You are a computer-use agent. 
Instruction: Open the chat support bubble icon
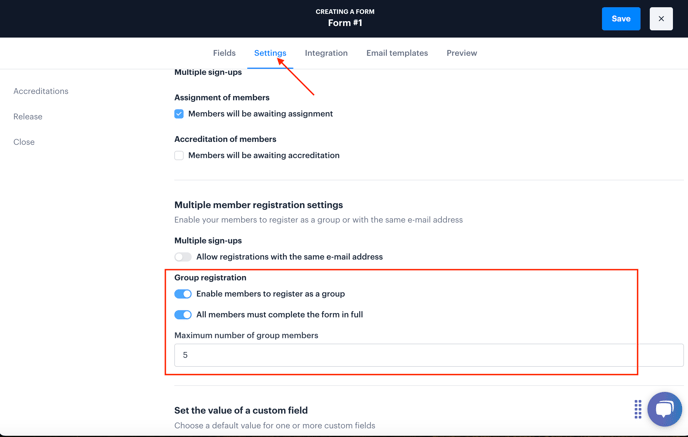664,409
